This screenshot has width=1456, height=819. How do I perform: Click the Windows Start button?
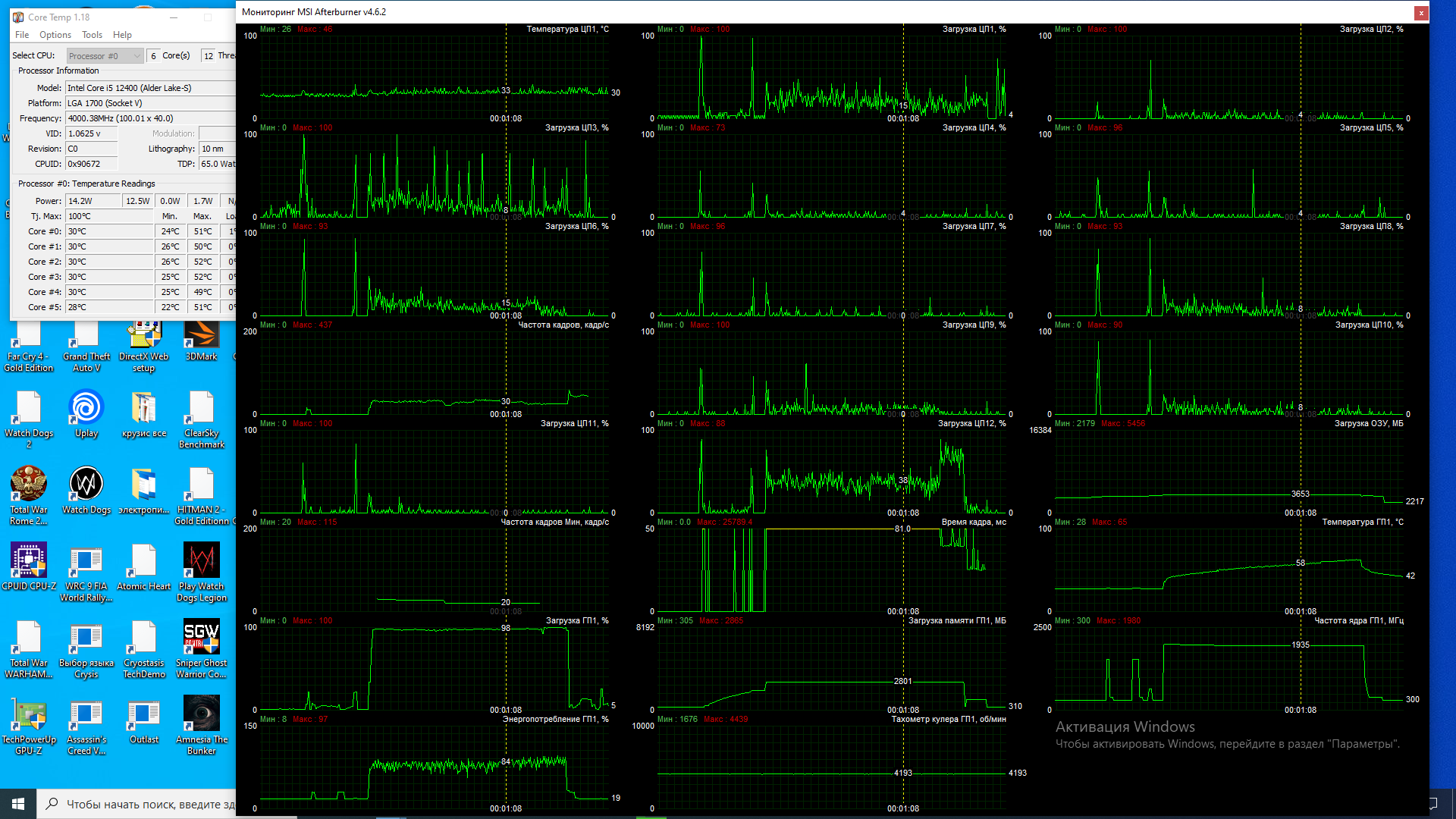18,804
